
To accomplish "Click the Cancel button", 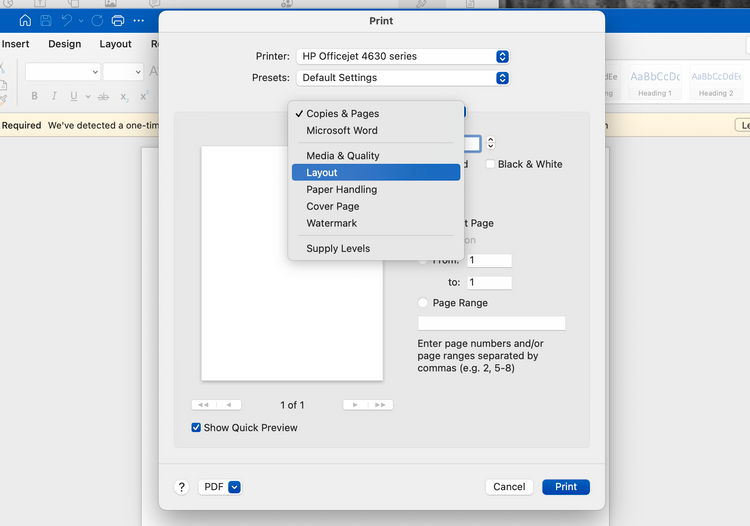I will [509, 487].
